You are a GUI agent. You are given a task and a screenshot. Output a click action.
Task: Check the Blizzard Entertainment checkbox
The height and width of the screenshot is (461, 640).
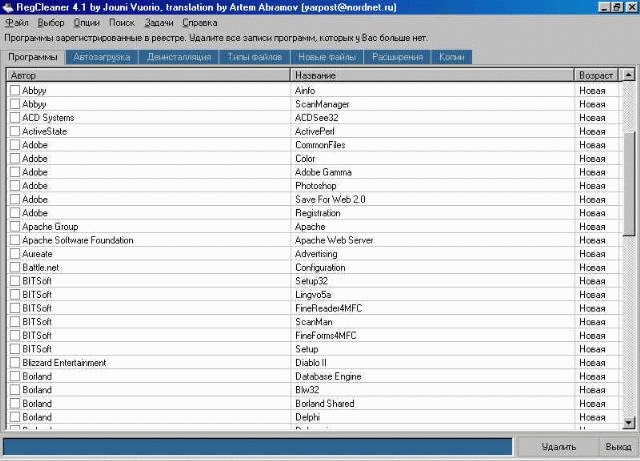(15, 363)
